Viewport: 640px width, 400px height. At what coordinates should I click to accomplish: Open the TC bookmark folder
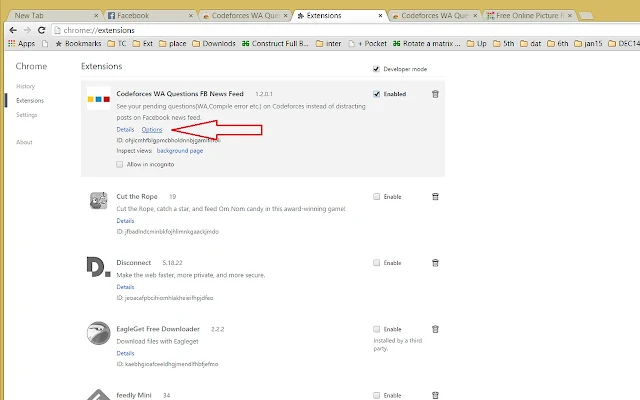117,43
